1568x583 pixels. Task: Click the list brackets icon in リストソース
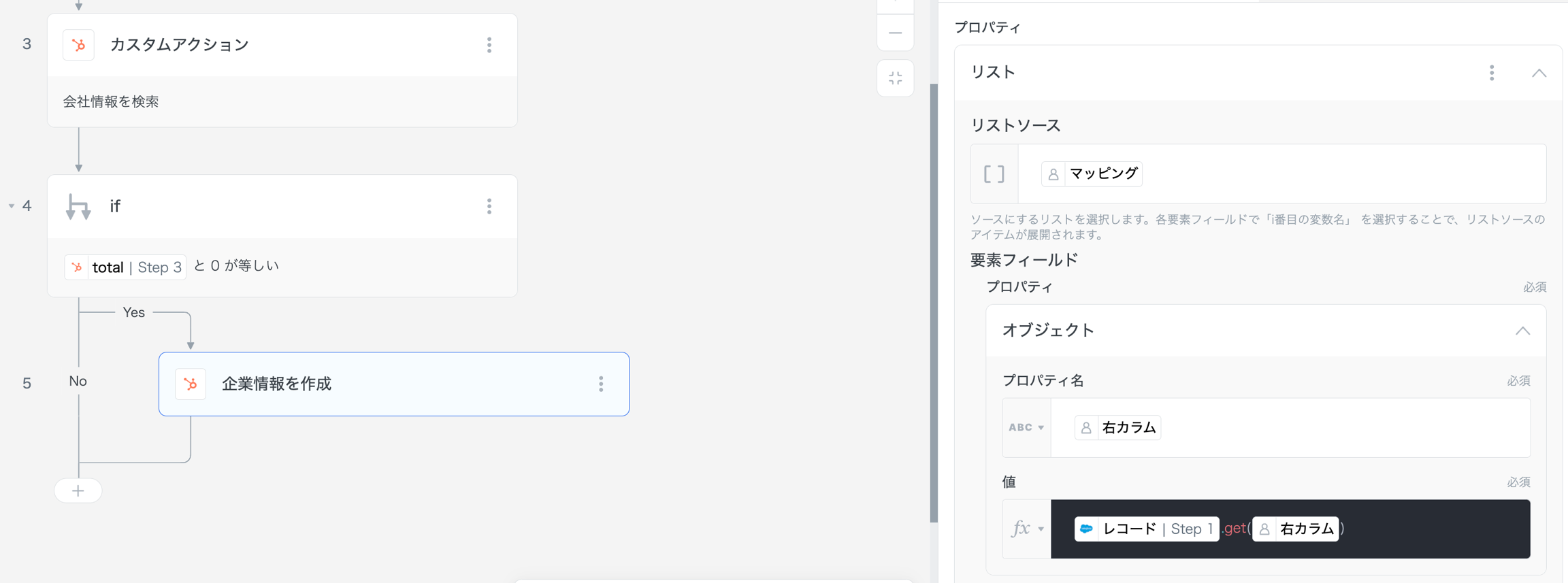(x=994, y=174)
